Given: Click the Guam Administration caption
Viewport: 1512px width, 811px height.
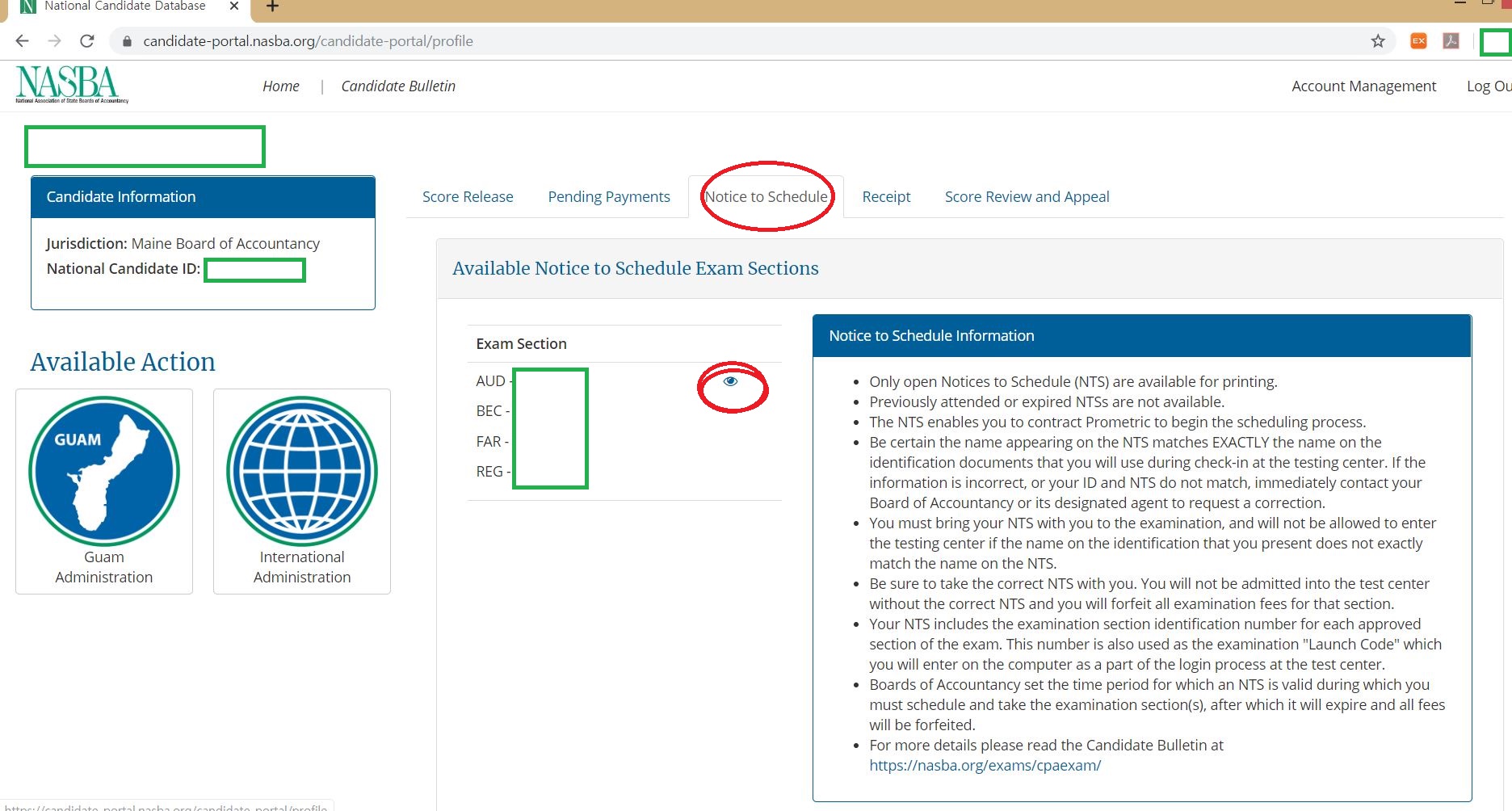Looking at the screenshot, I should 104,567.
